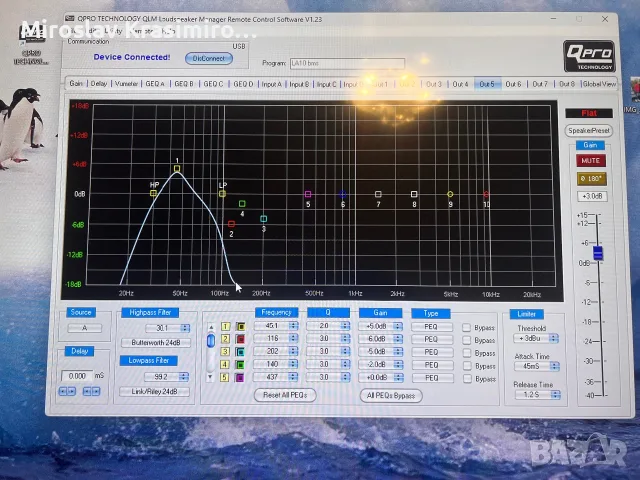Click the Delay 0.000 mS field
This screenshot has width=640, height=480.
point(77,376)
